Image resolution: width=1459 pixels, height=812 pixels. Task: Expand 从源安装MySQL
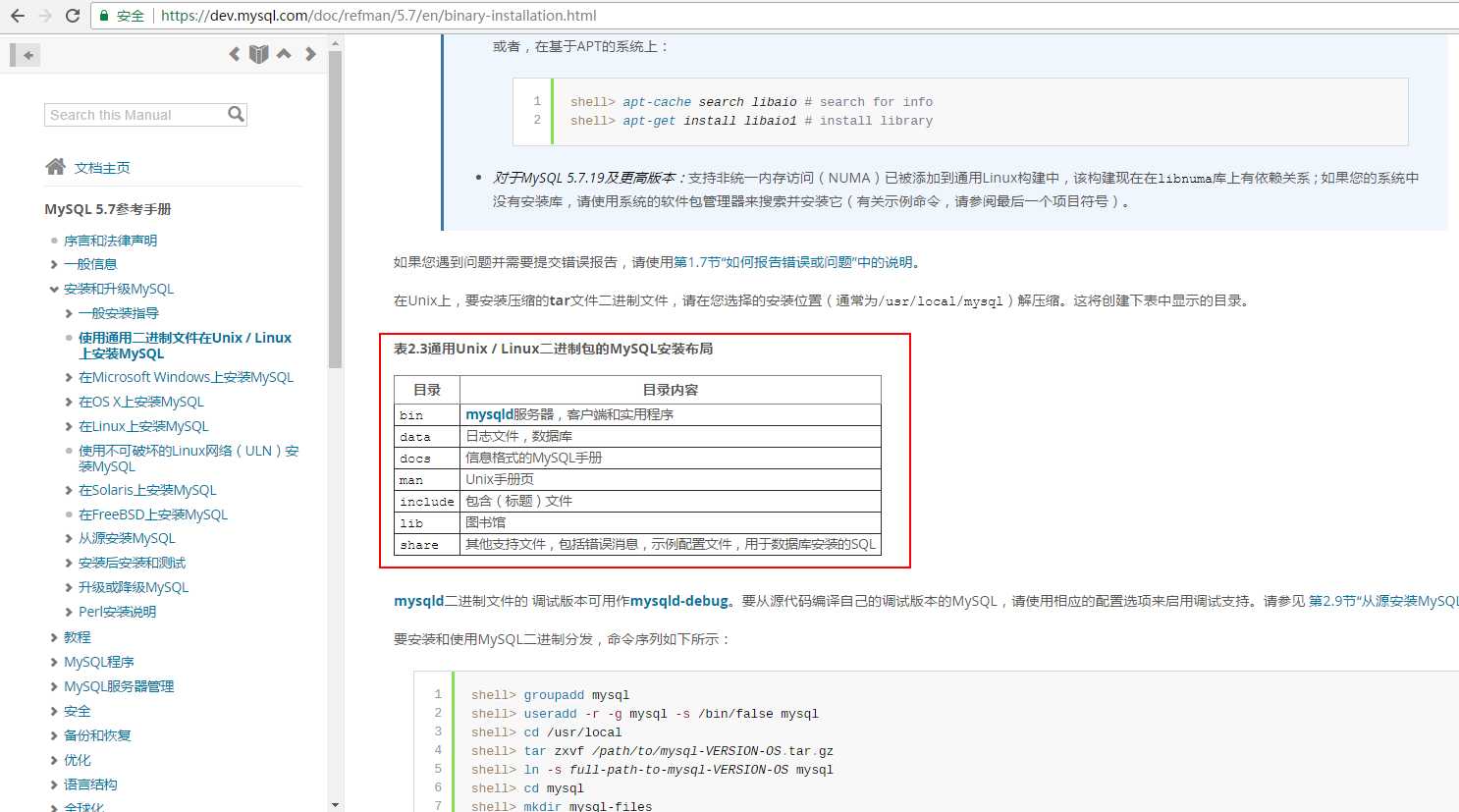pos(69,538)
